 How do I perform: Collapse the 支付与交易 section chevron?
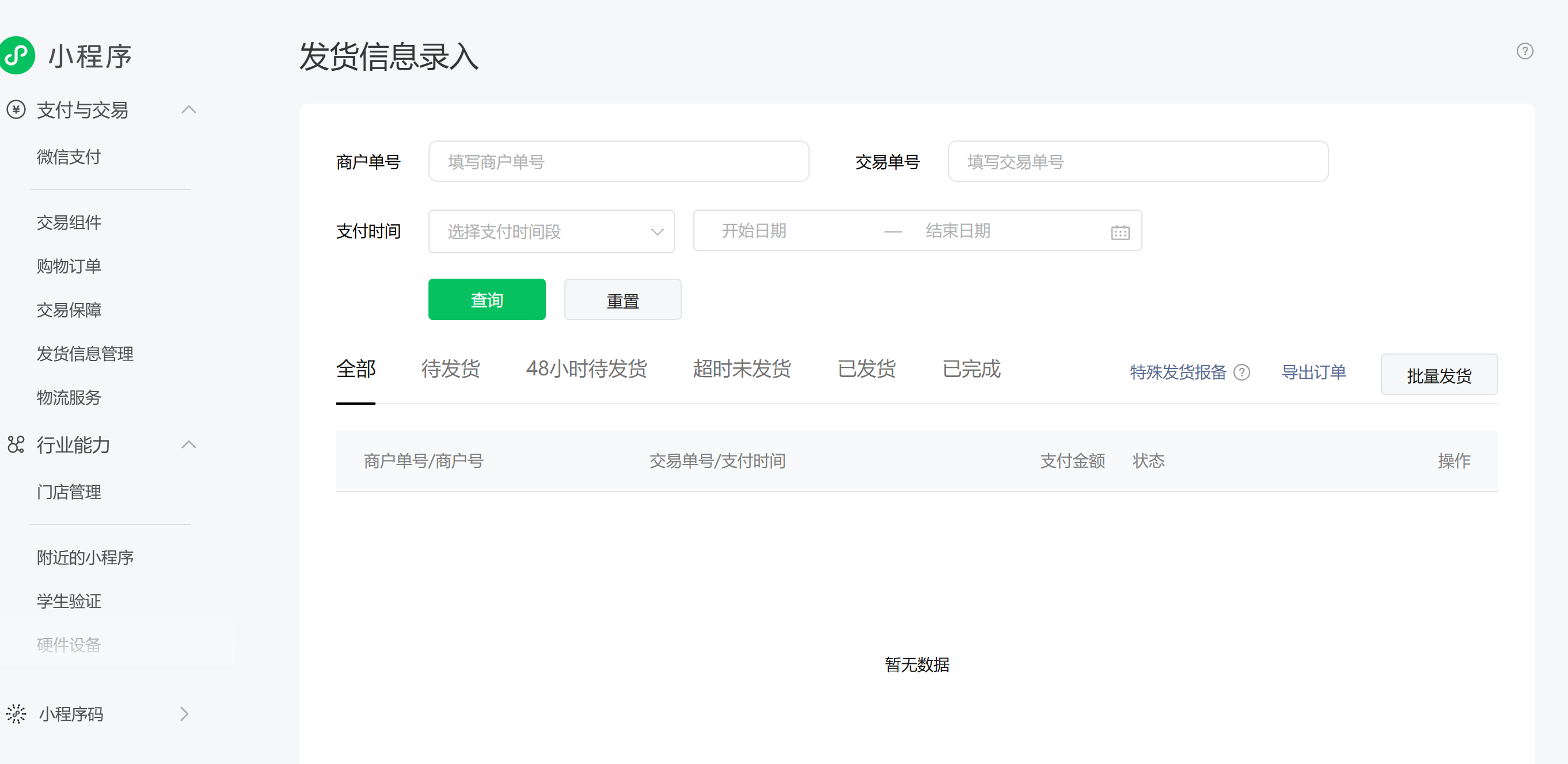tap(189, 109)
